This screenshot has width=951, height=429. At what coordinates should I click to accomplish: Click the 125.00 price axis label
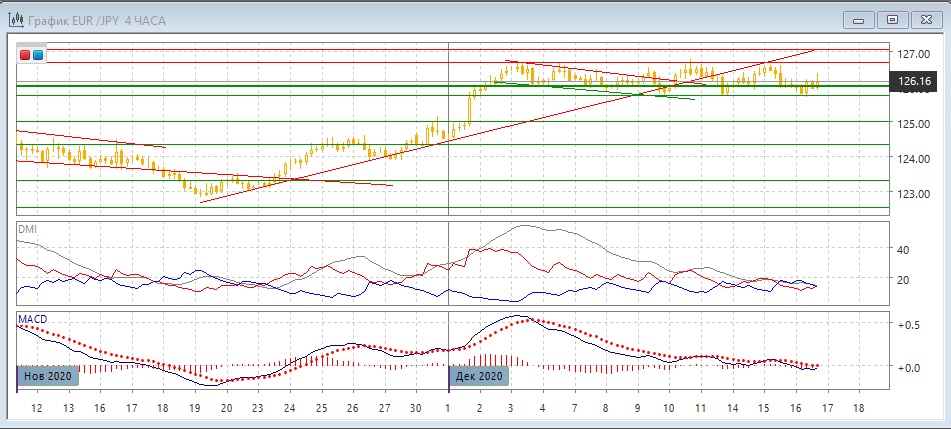[x=914, y=124]
